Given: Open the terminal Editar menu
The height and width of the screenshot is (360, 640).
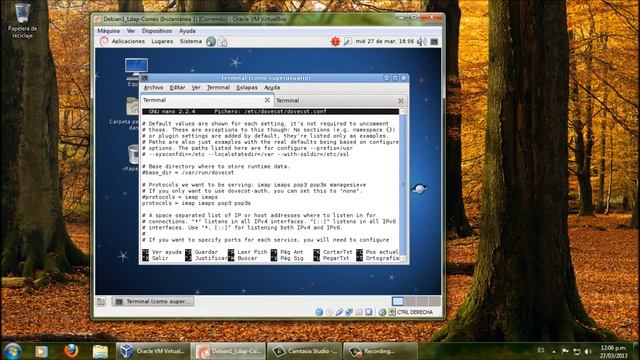Looking at the screenshot, I should tap(177, 87).
